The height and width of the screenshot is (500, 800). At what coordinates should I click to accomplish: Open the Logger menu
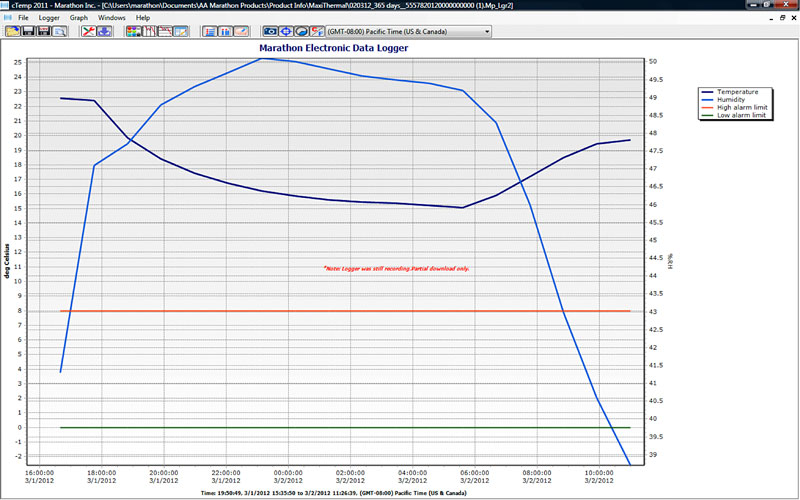pos(49,18)
